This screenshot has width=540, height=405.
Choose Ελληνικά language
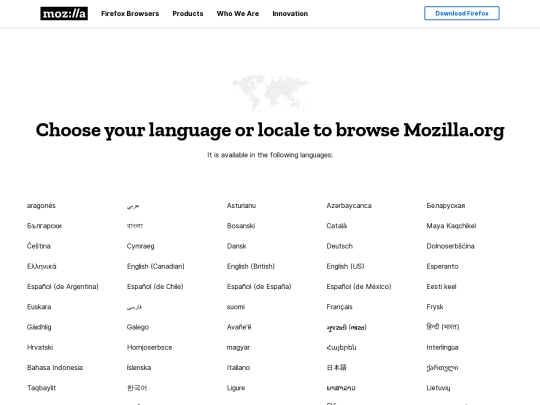42,267
